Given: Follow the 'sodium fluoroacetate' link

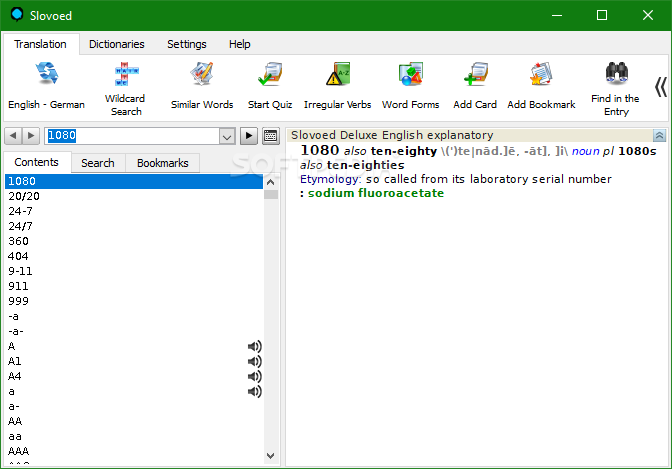Looking at the screenshot, I should pyautogui.click(x=376, y=193).
